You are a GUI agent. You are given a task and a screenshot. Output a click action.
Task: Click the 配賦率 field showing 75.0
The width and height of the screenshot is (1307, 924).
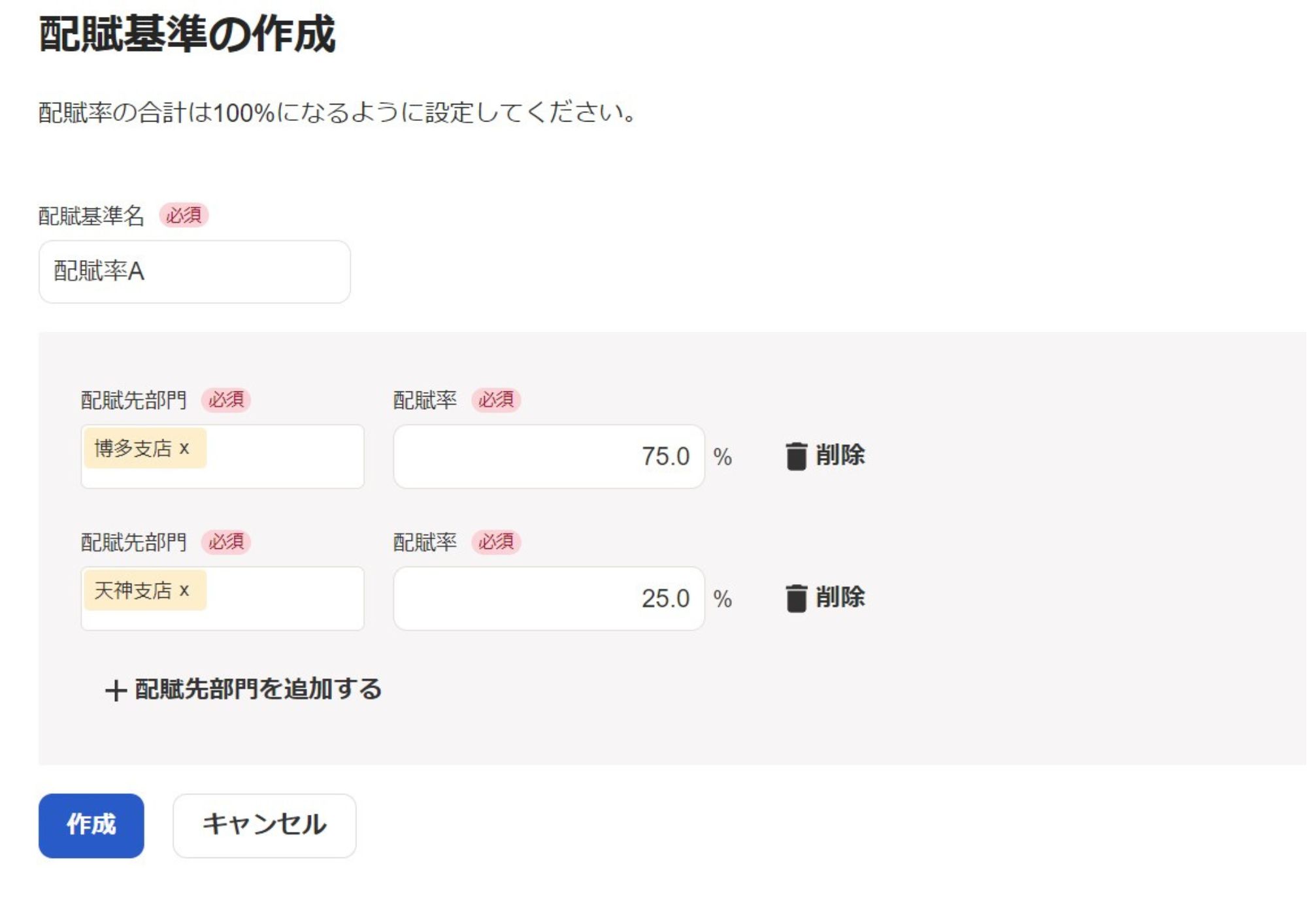548,456
